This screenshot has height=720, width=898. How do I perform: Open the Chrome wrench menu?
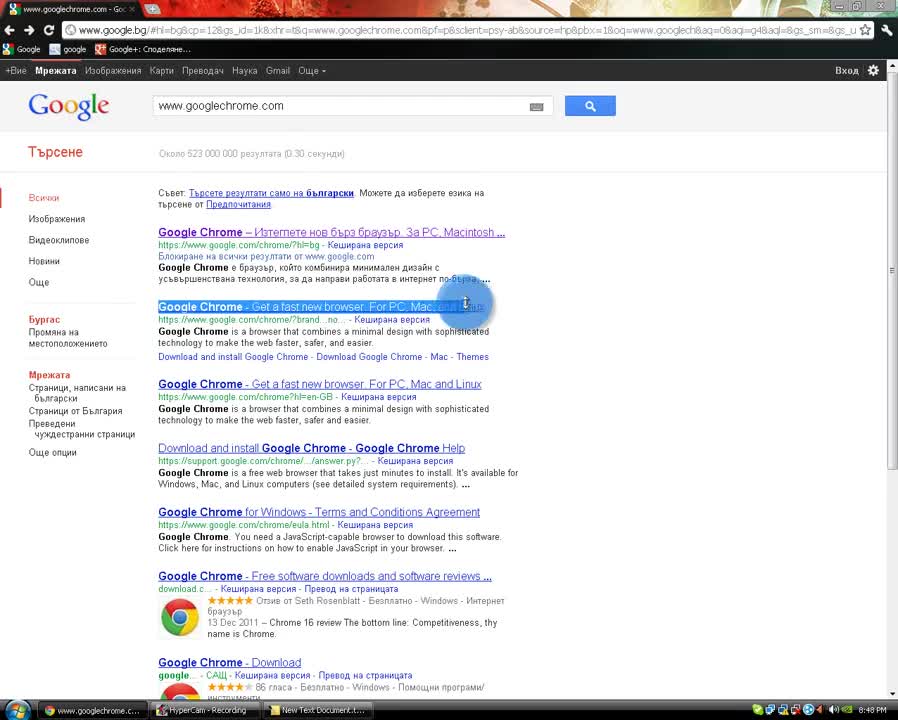(x=887, y=30)
